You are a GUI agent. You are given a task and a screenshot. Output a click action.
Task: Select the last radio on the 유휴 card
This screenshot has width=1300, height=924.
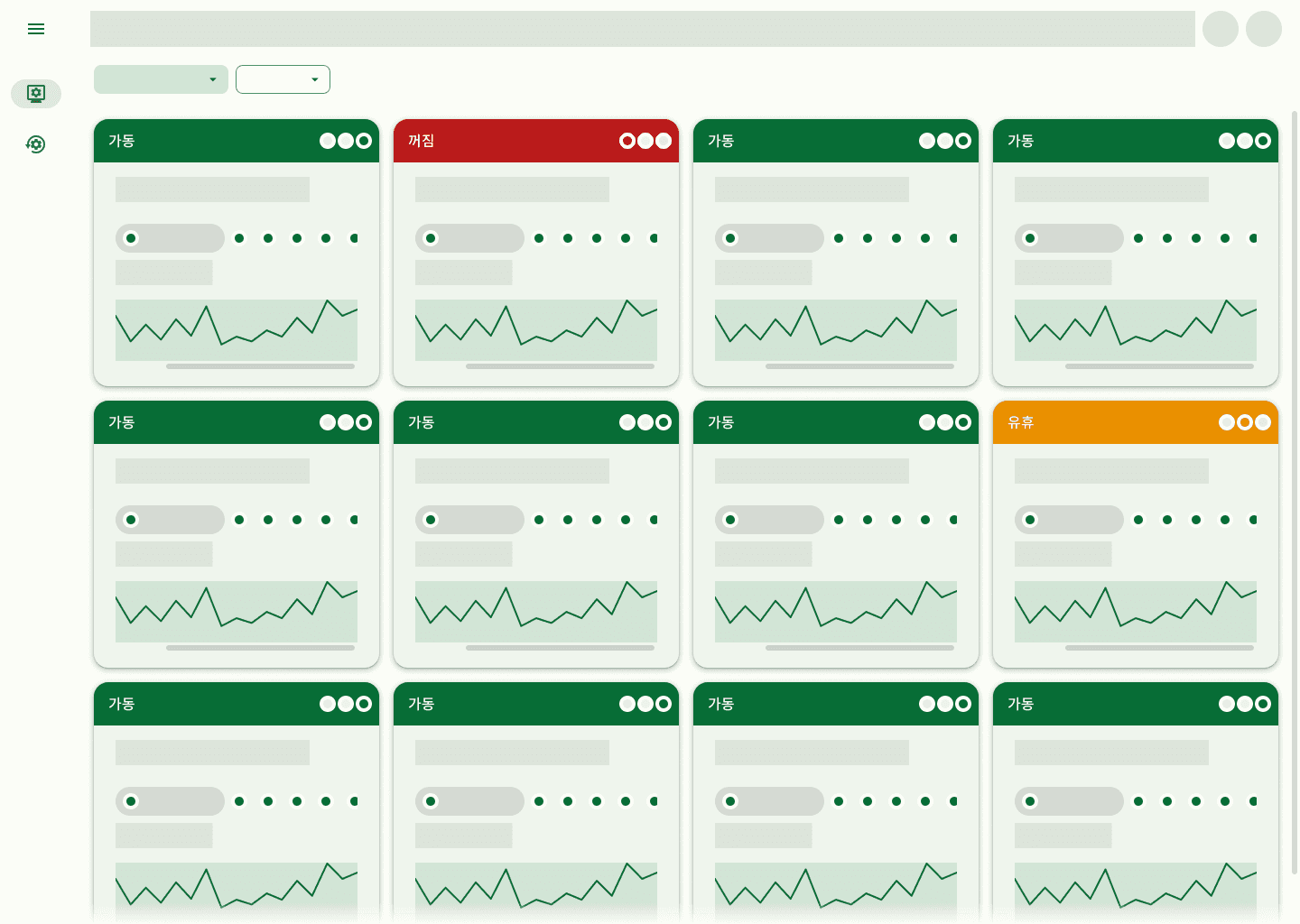point(1263,422)
